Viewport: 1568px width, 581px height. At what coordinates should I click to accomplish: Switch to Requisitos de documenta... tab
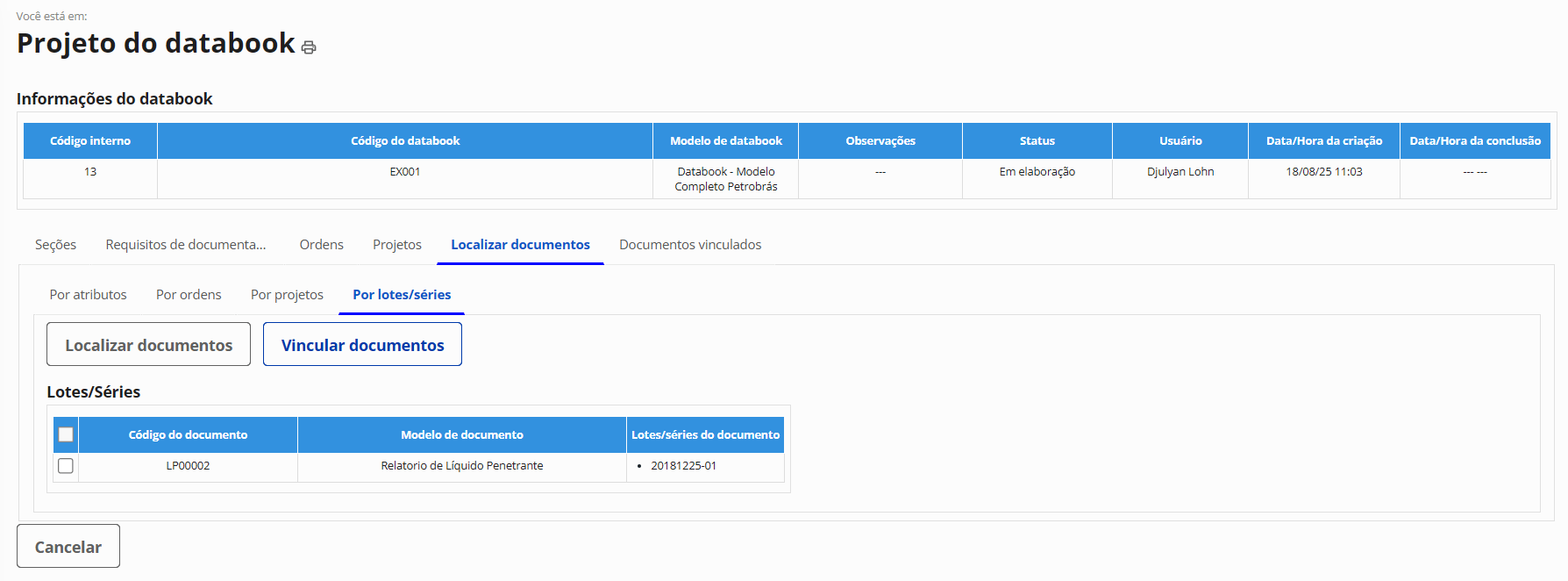[x=186, y=245]
